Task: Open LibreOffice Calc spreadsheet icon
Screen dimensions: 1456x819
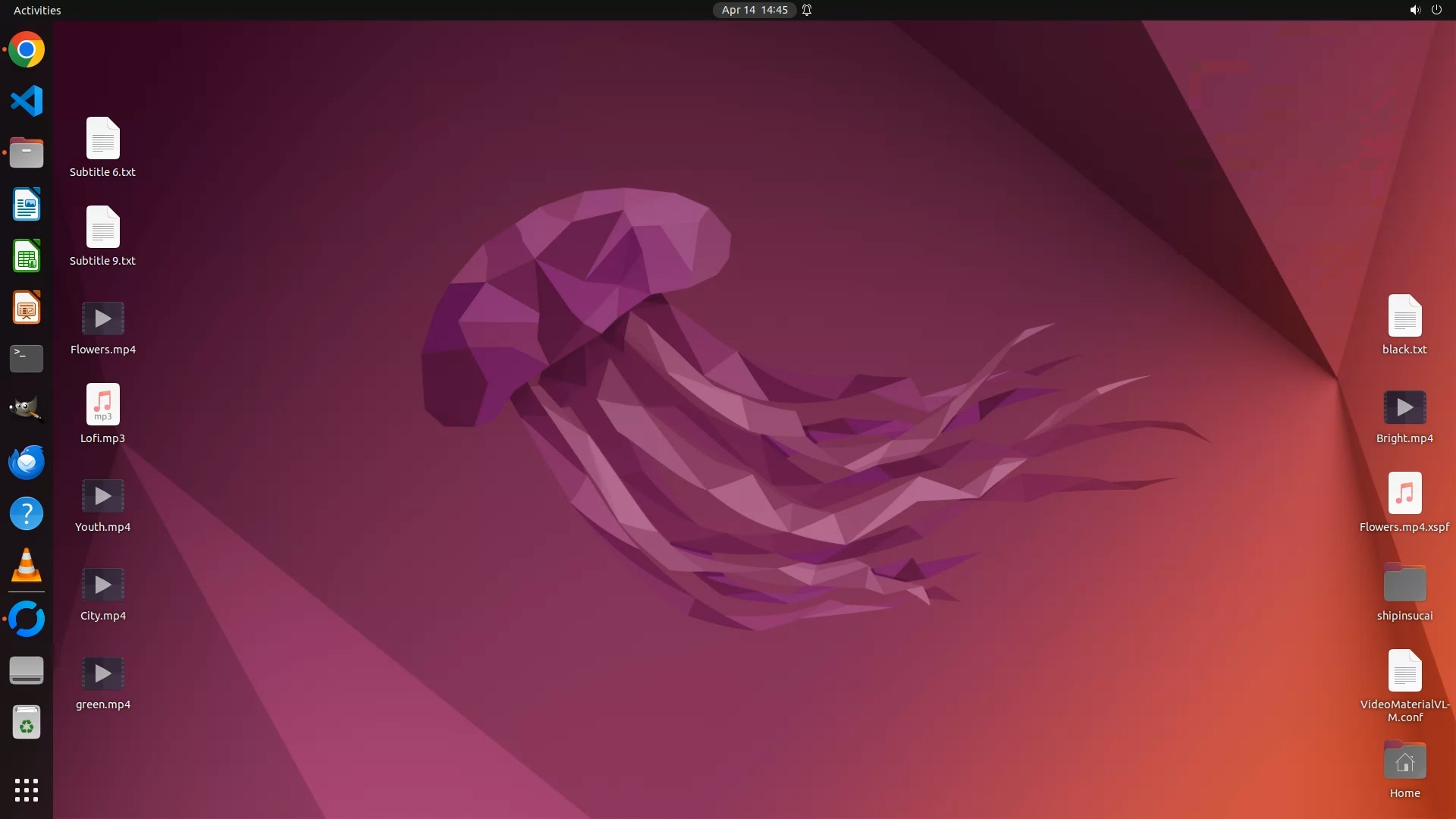Action: click(x=27, y=256)
